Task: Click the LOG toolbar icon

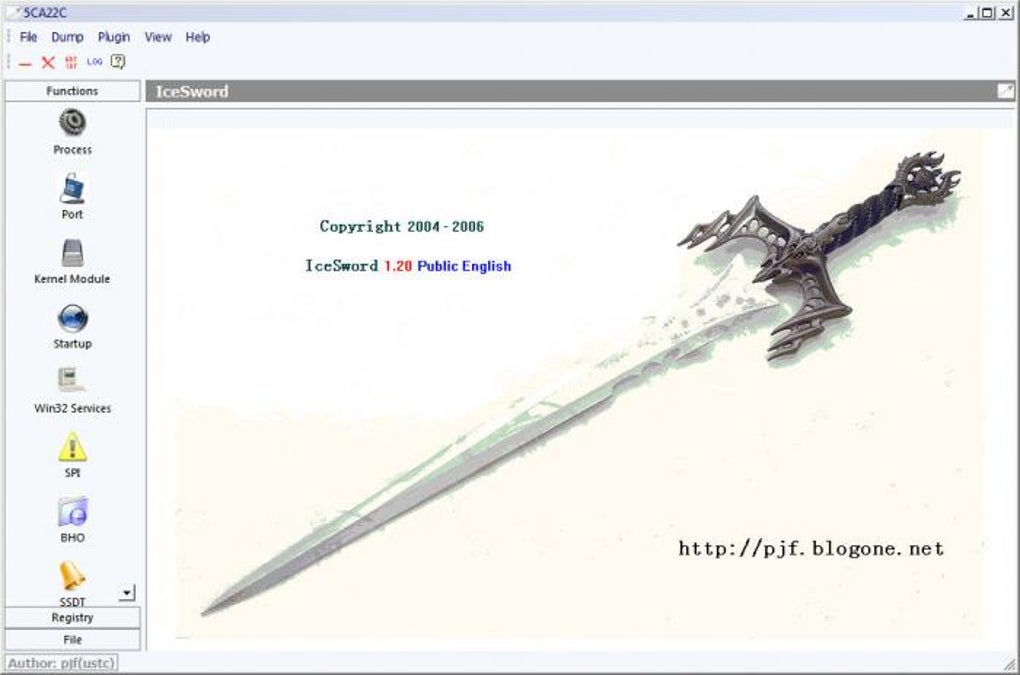Action: (x=94, y=62)
